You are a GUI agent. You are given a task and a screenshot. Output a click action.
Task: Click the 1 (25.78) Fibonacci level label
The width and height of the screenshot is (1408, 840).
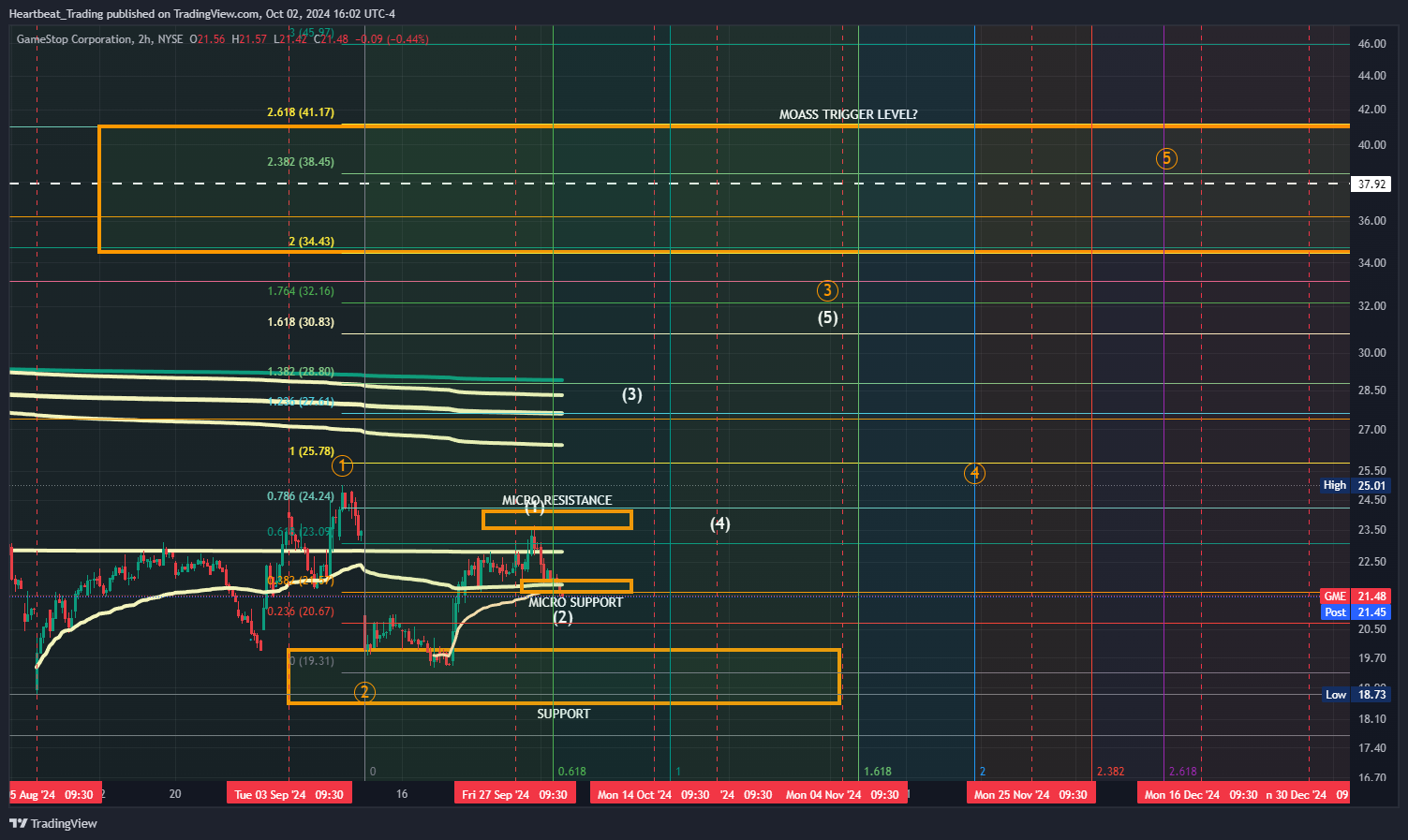(311, 450)
